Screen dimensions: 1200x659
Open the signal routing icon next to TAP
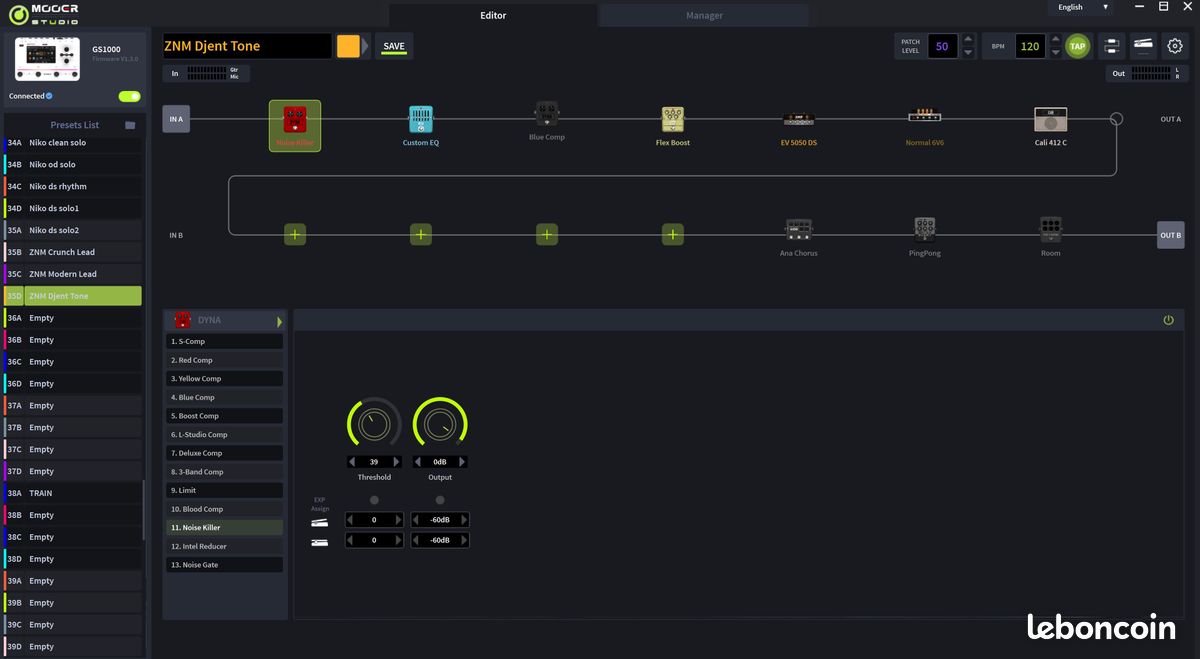coord(1111,46)
